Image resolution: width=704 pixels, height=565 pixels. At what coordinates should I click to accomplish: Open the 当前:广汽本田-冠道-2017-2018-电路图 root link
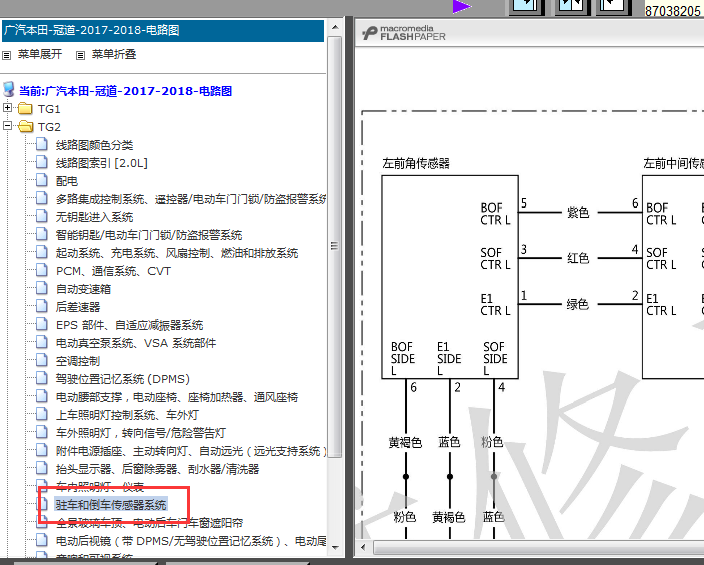click(125, 91)
